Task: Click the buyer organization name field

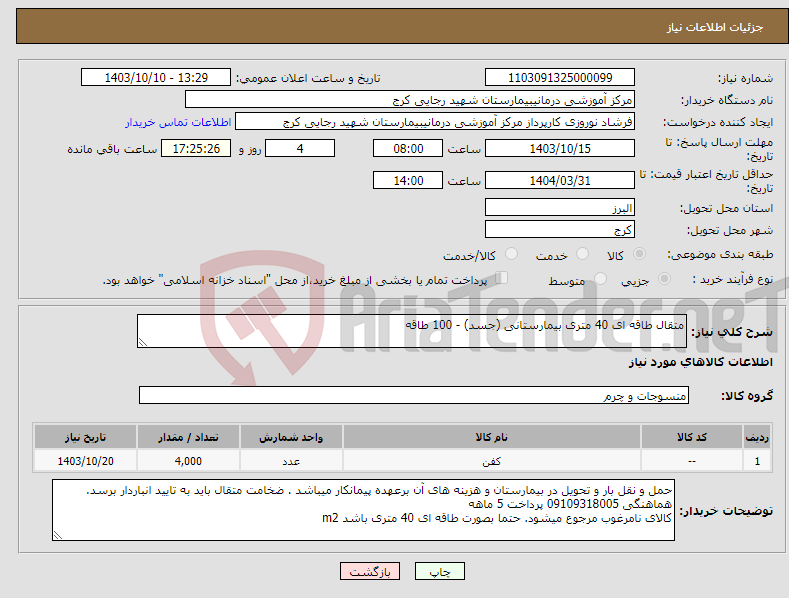Action: 410,100
